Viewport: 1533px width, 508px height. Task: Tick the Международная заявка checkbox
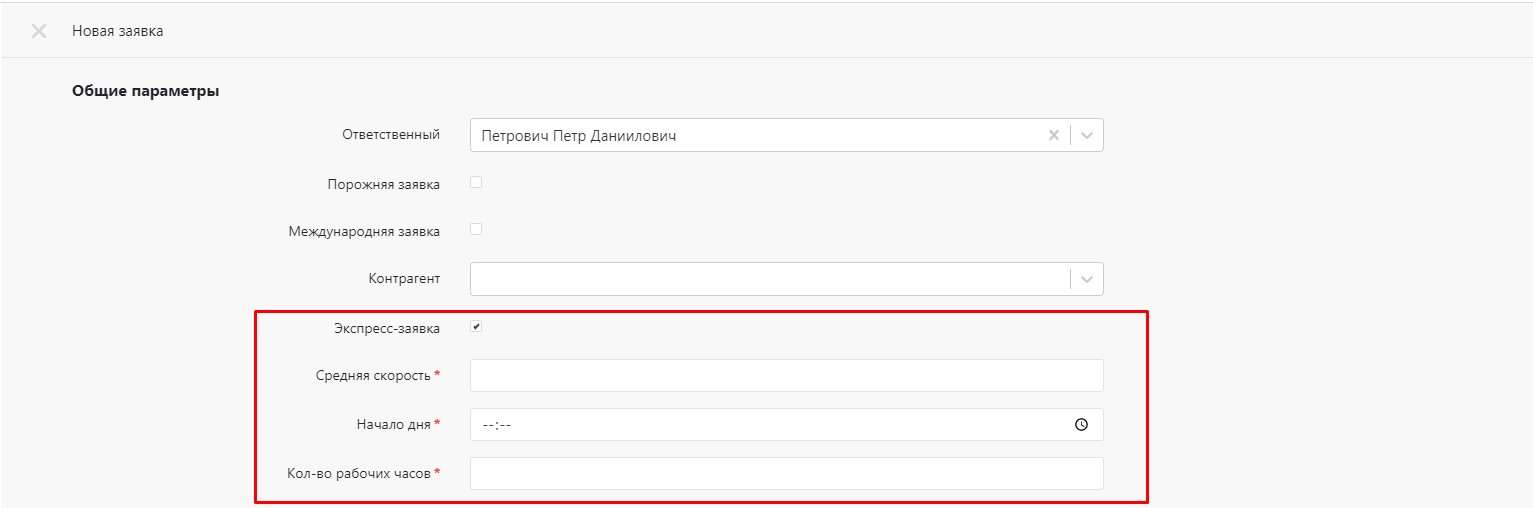(x=476, y=228)
